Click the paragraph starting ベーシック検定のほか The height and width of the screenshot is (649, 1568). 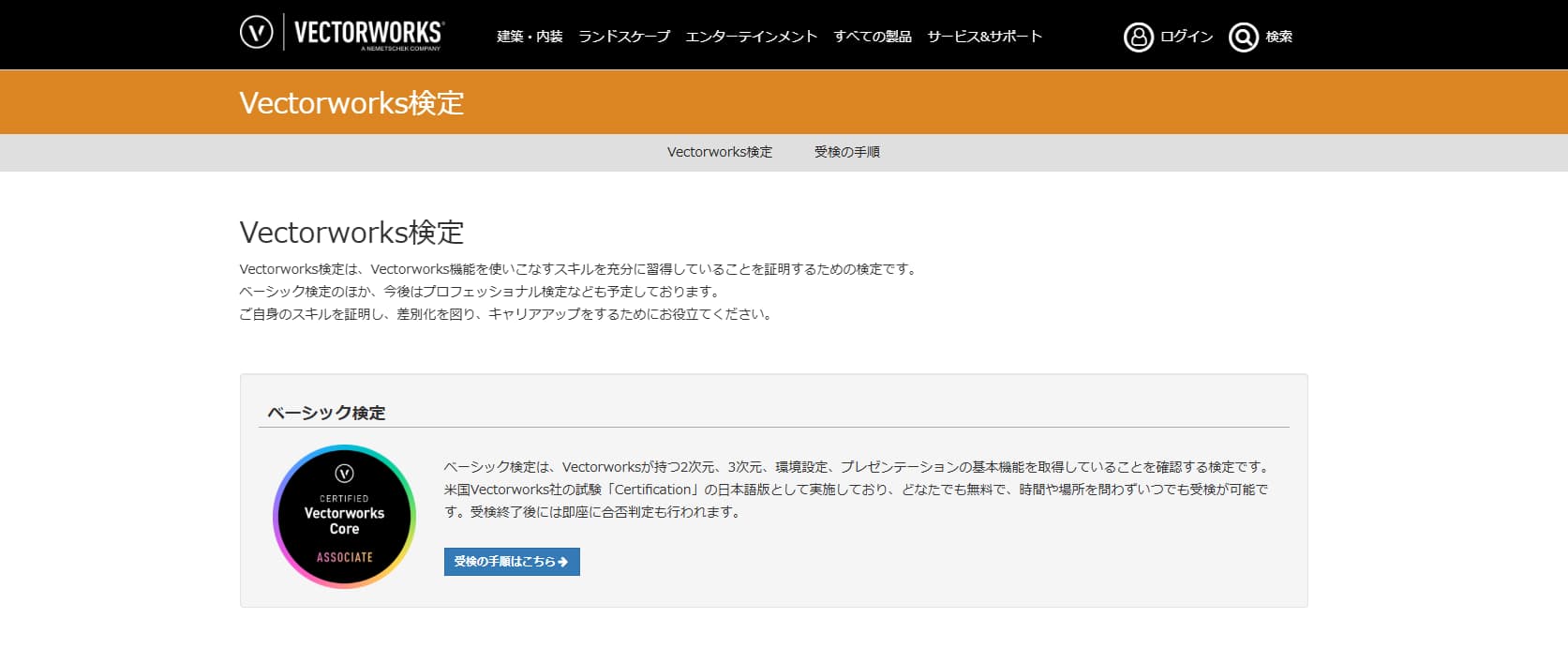pos(480,292)
